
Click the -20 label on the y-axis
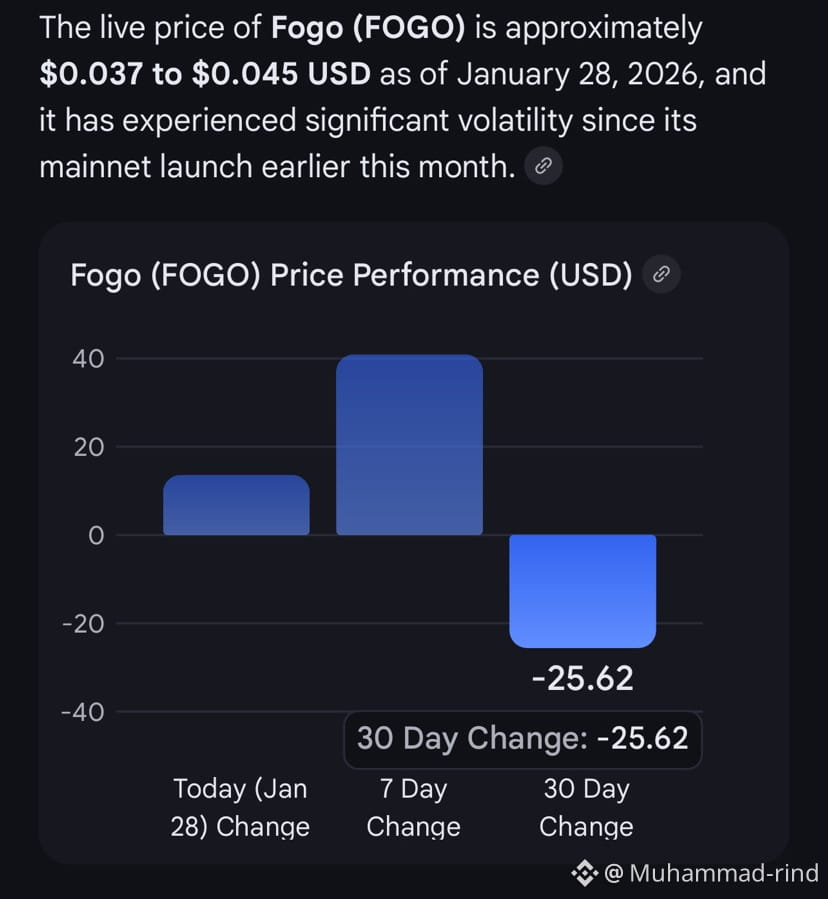coord(84,623)
